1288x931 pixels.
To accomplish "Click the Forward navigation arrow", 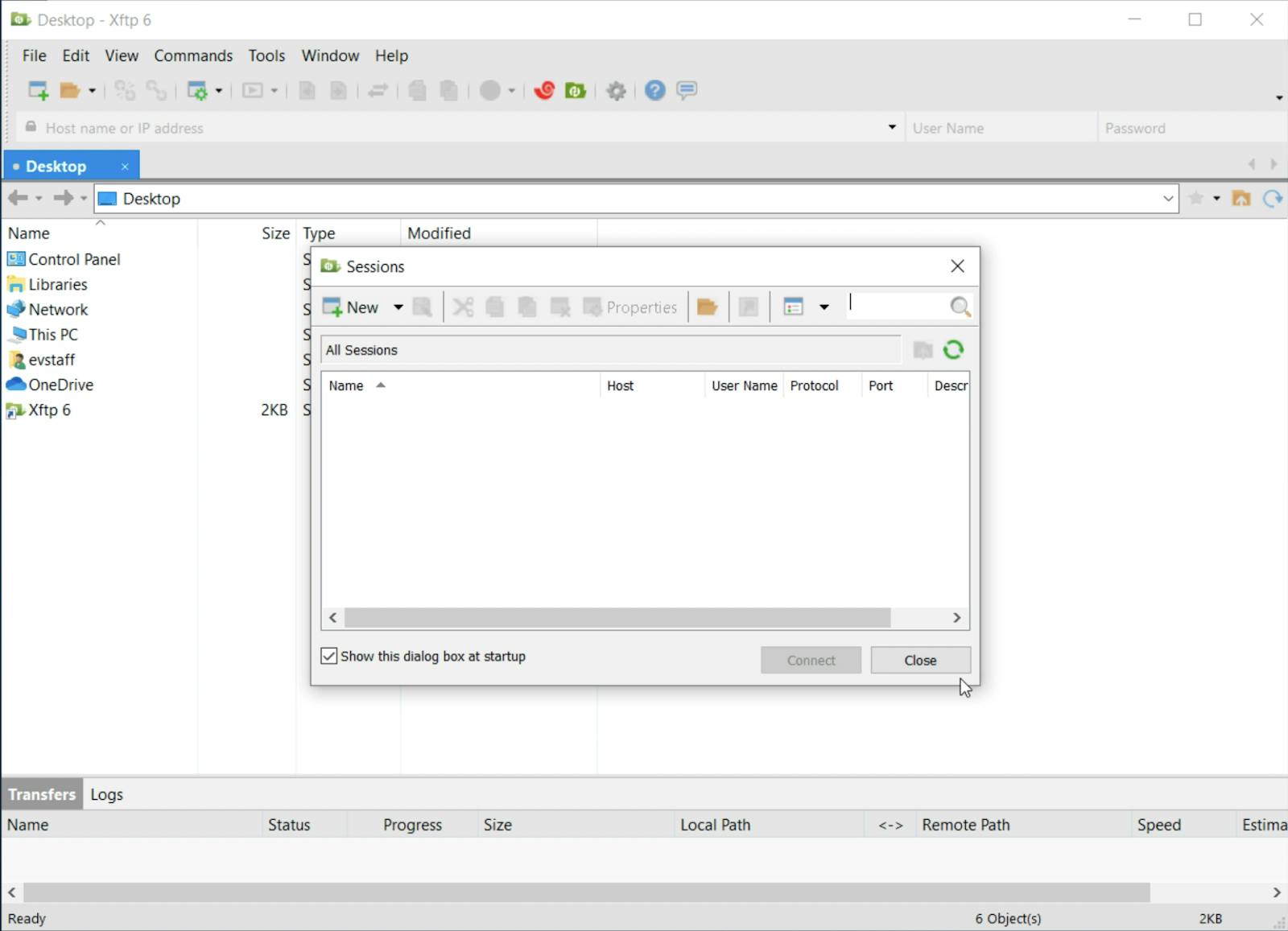I will click(x=63, y=198).
